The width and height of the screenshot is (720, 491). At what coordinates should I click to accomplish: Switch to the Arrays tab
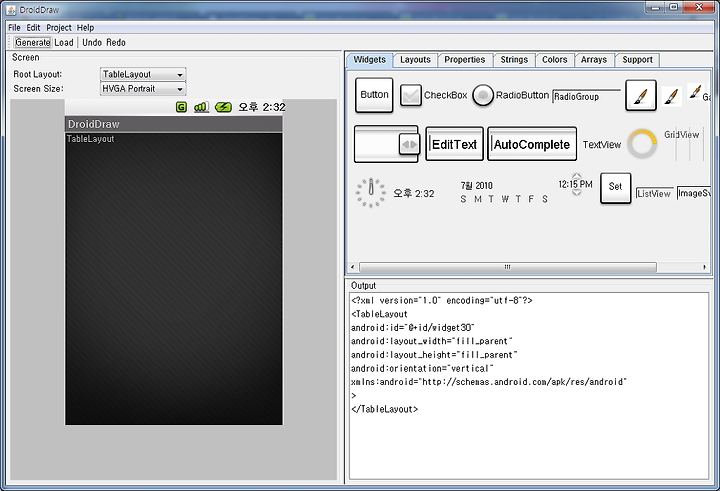pos(594,60)
